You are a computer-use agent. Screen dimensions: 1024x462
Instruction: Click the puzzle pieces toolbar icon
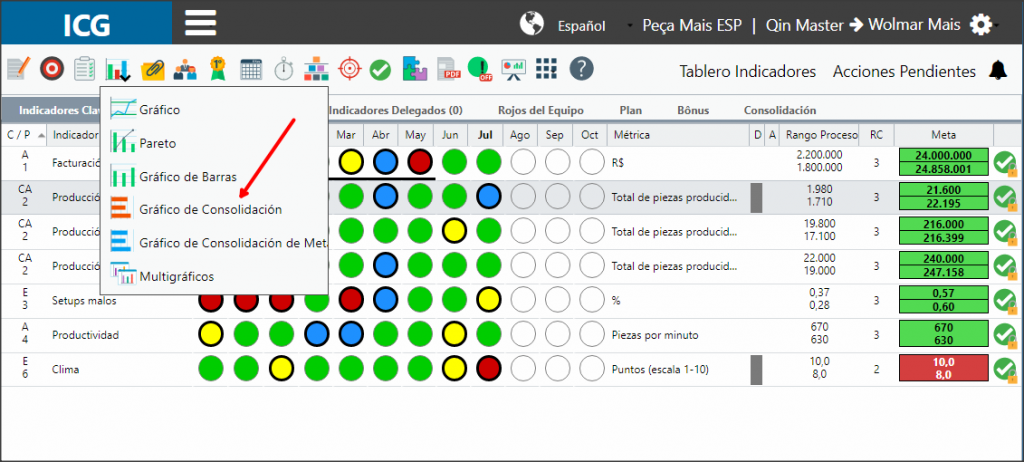coord(415,68)
